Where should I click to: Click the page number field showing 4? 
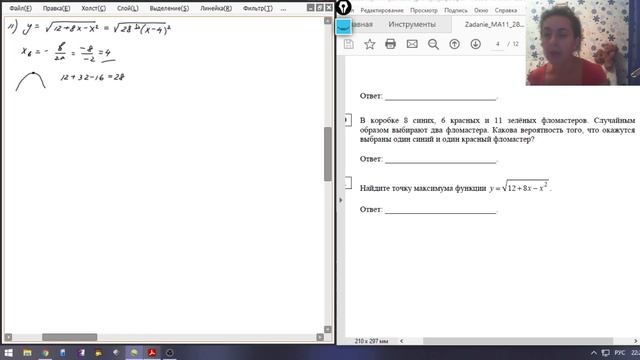pyautogui.click(x=498, y=44)
